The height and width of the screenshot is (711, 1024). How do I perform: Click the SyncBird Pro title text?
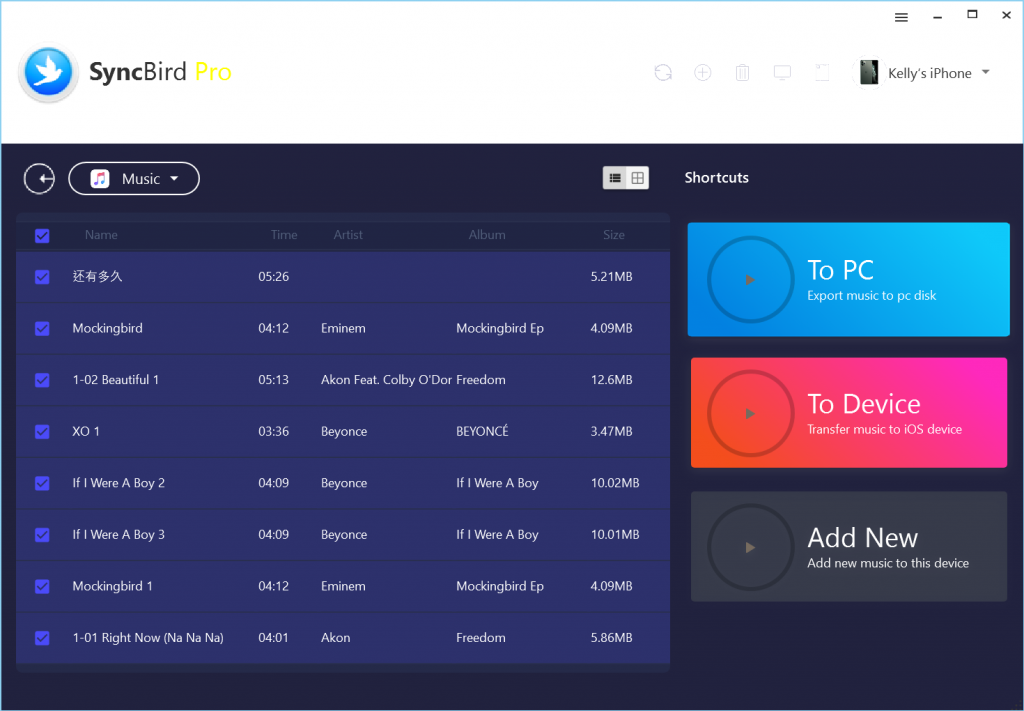point(160,72)
